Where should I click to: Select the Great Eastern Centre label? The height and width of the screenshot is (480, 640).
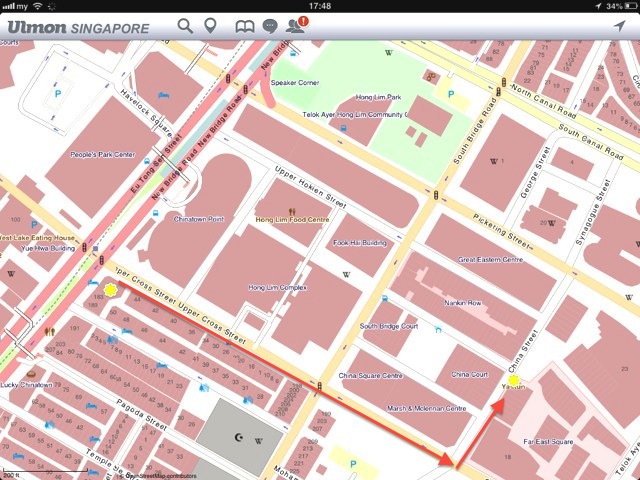click(490, 260)
